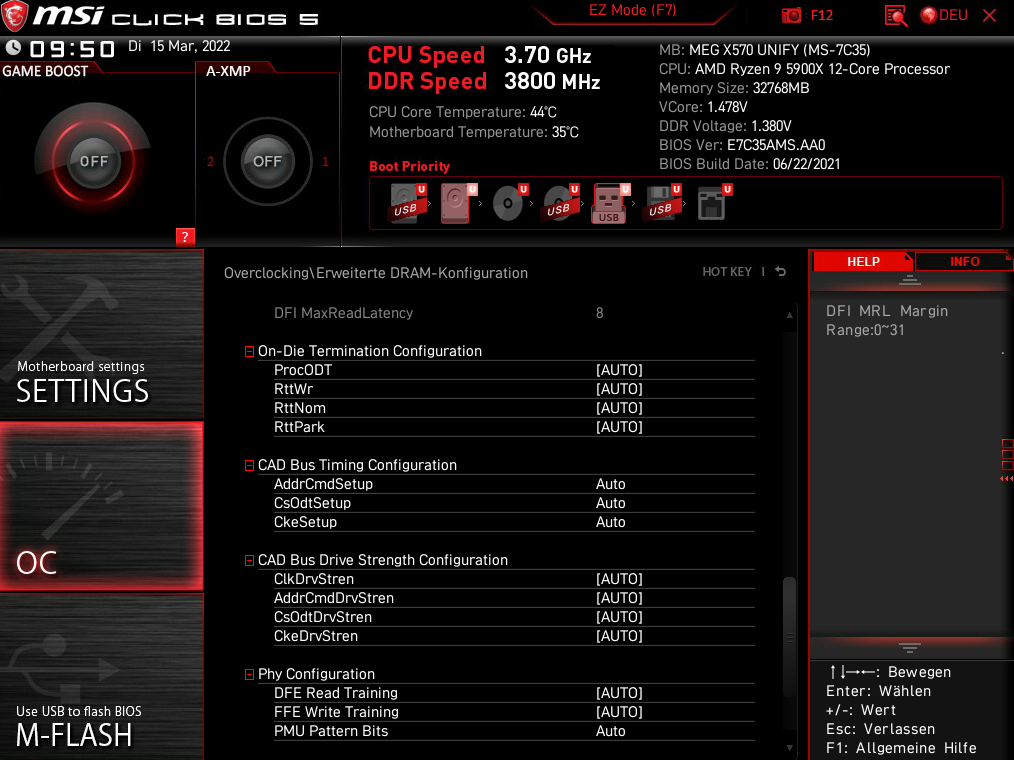Click the Overclocking breadcrumb path text
Image resolution: width=1014 pixels, height=760 pixels.
tap(376, 273)
